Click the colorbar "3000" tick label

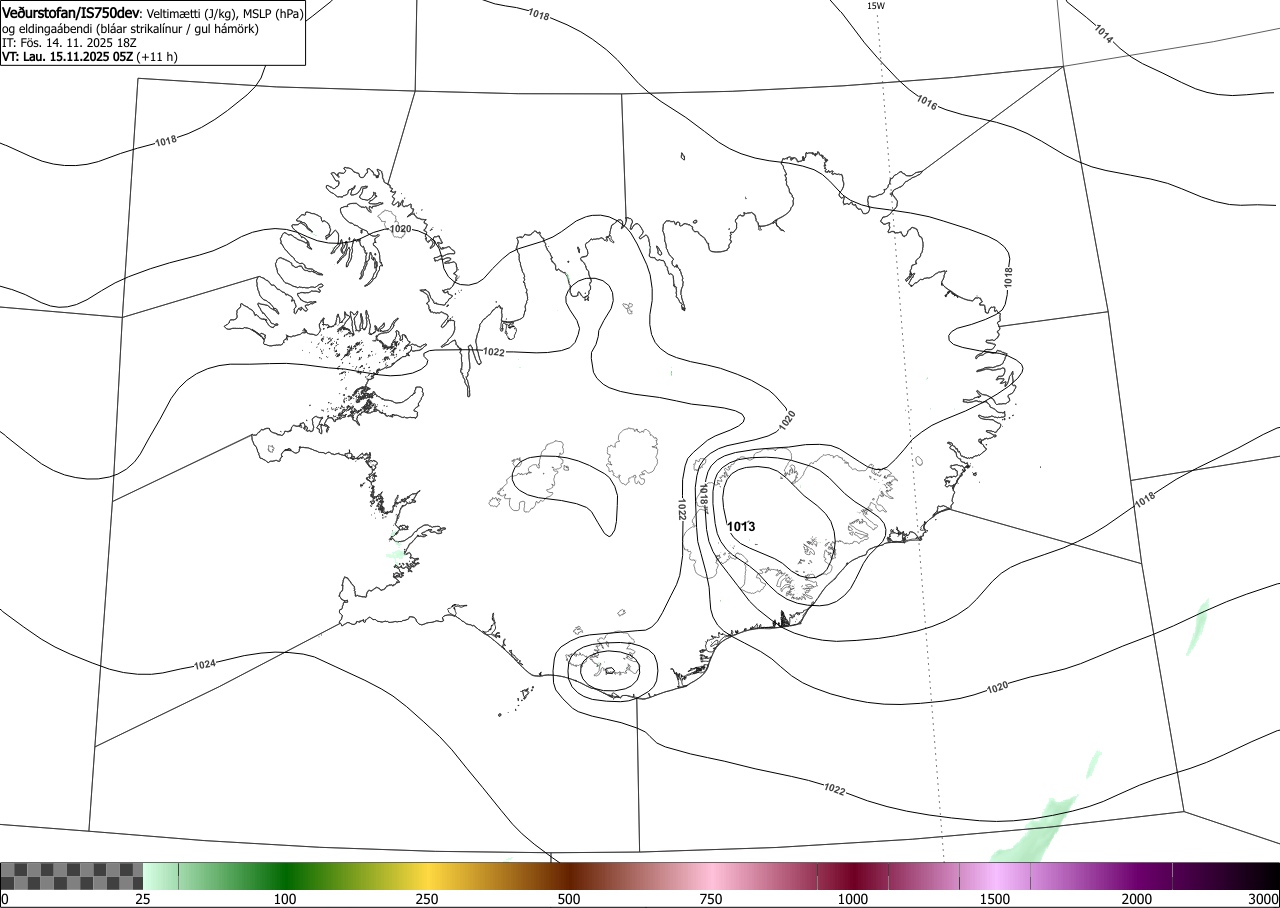1263,900
